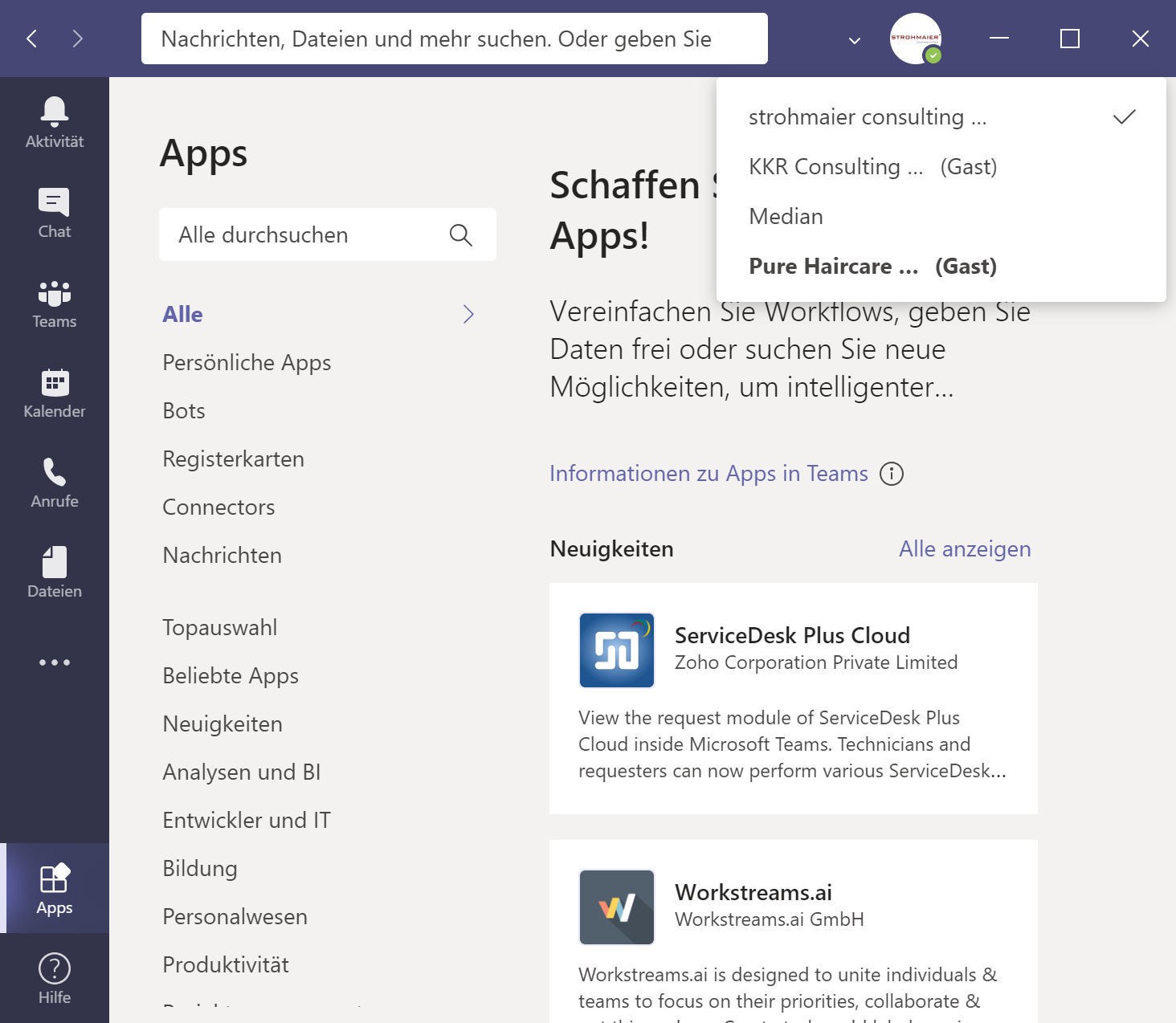Screen dimensions: 1176x1023
Task: Open Hilfe help menu
Action: [x=55, y=978]
